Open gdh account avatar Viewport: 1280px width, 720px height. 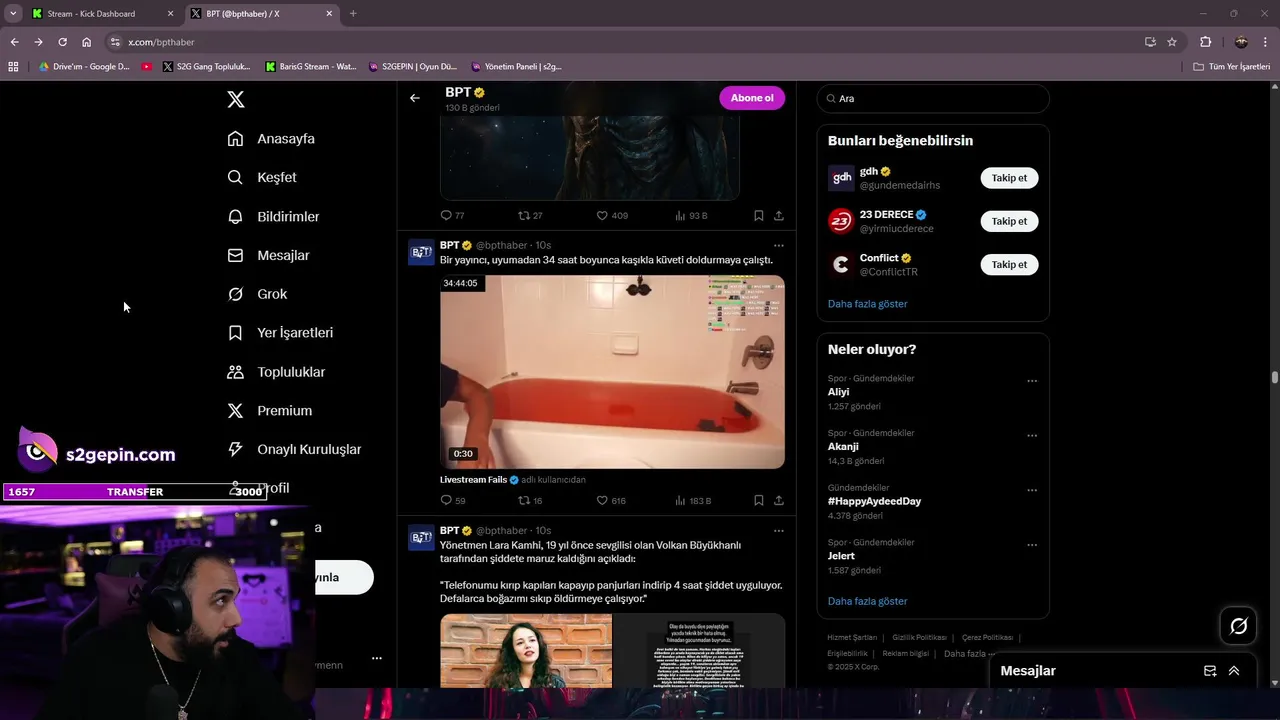841,178
